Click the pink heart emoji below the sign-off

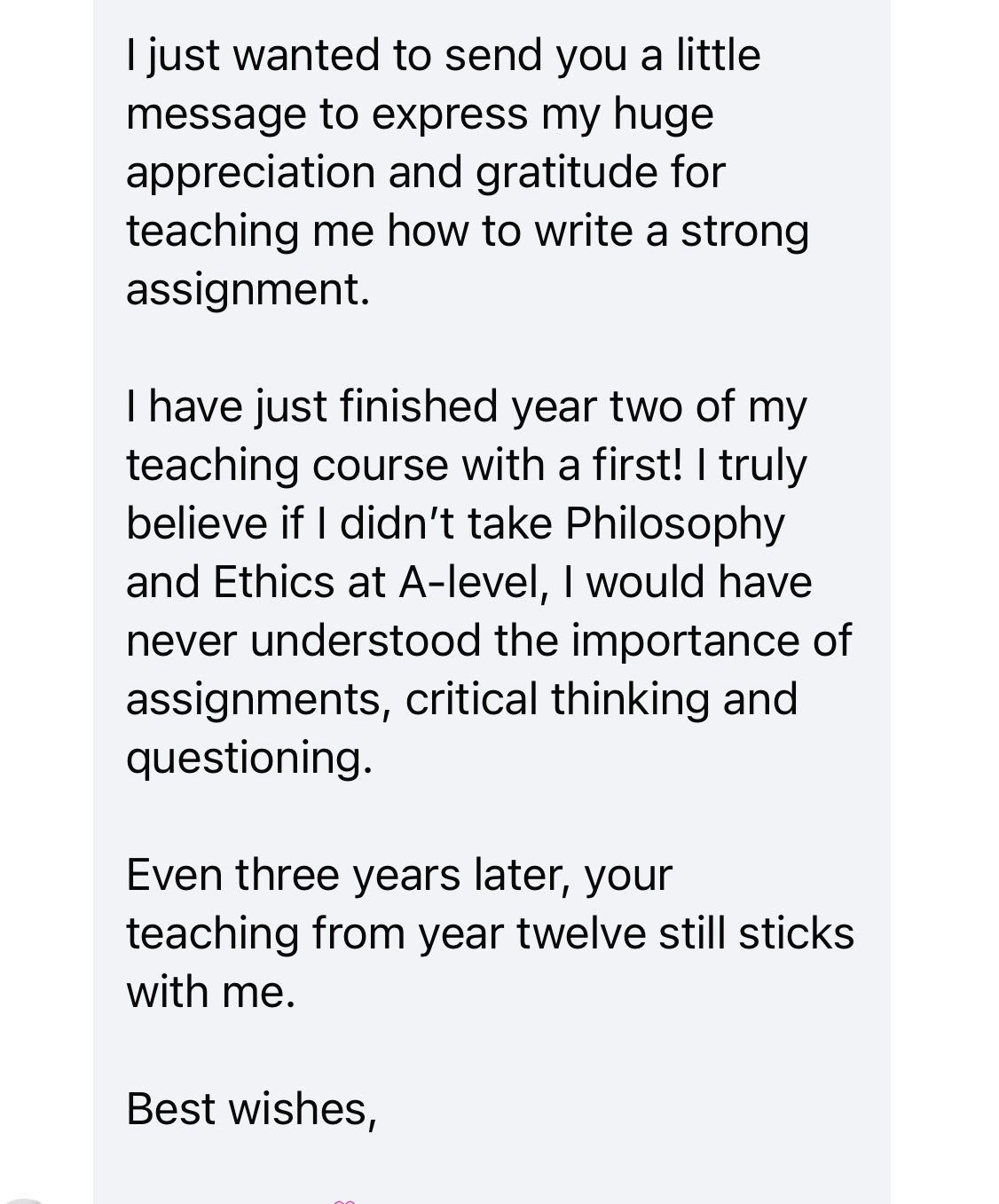(x=344, y=1200)
